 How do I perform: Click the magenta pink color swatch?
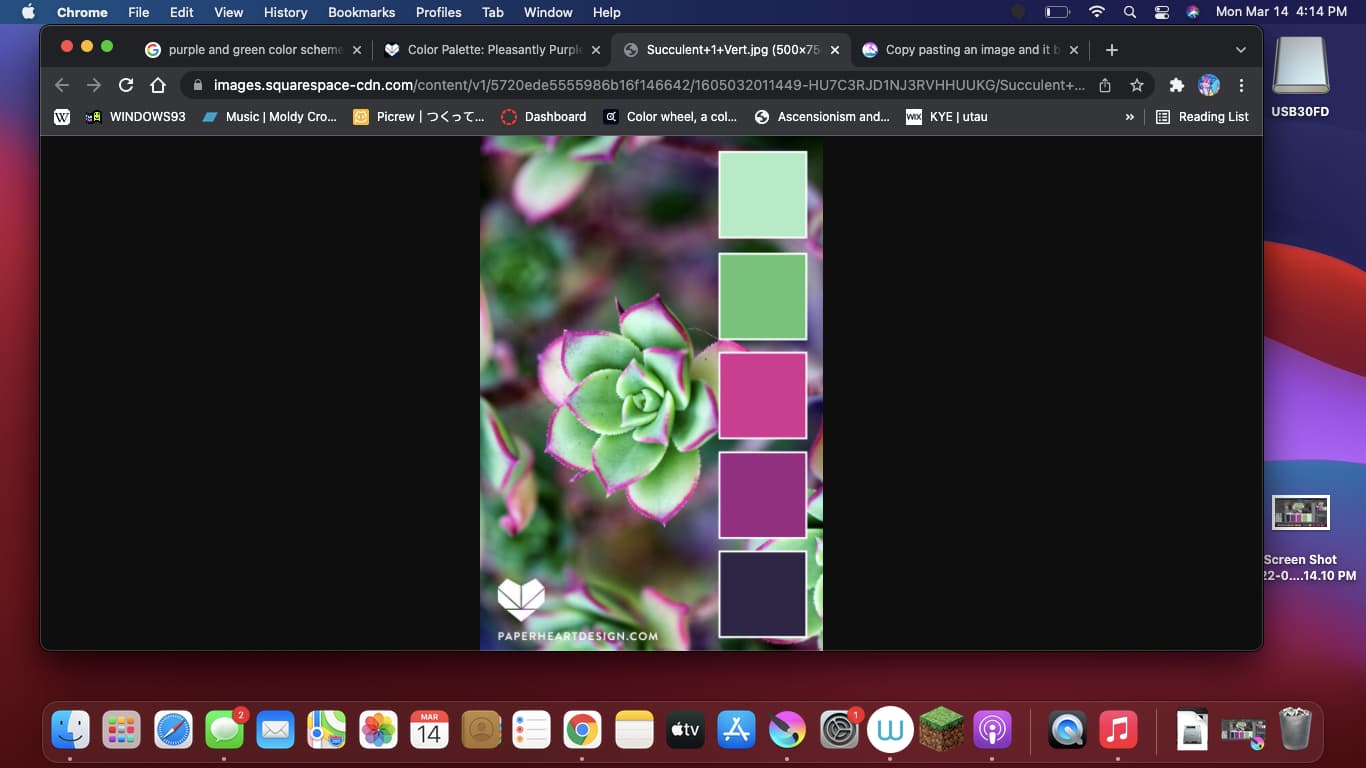(x=762, y=395)
